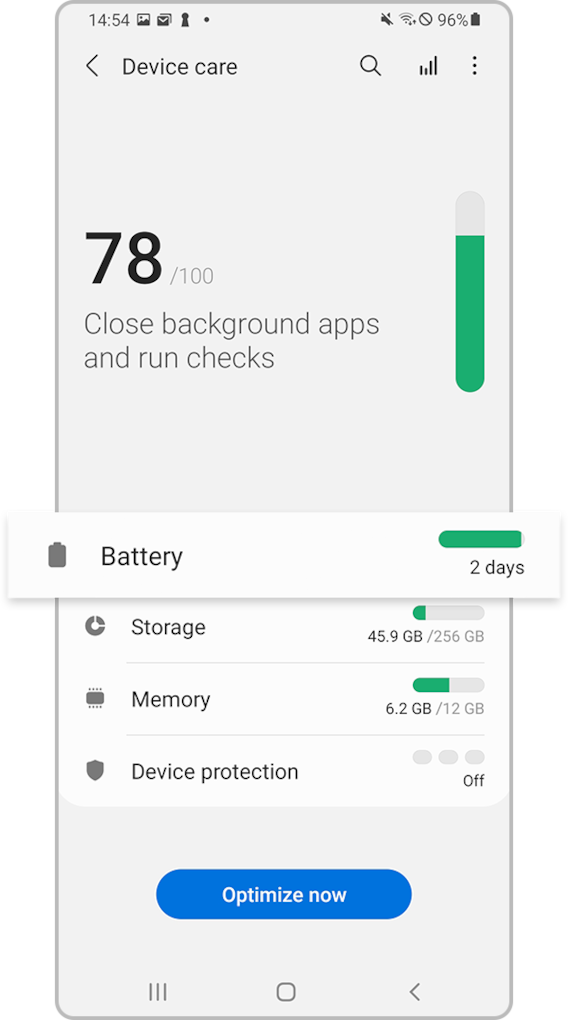Open search with the magnifier icon
The image size is (568, 1020).
coord(370,66)
